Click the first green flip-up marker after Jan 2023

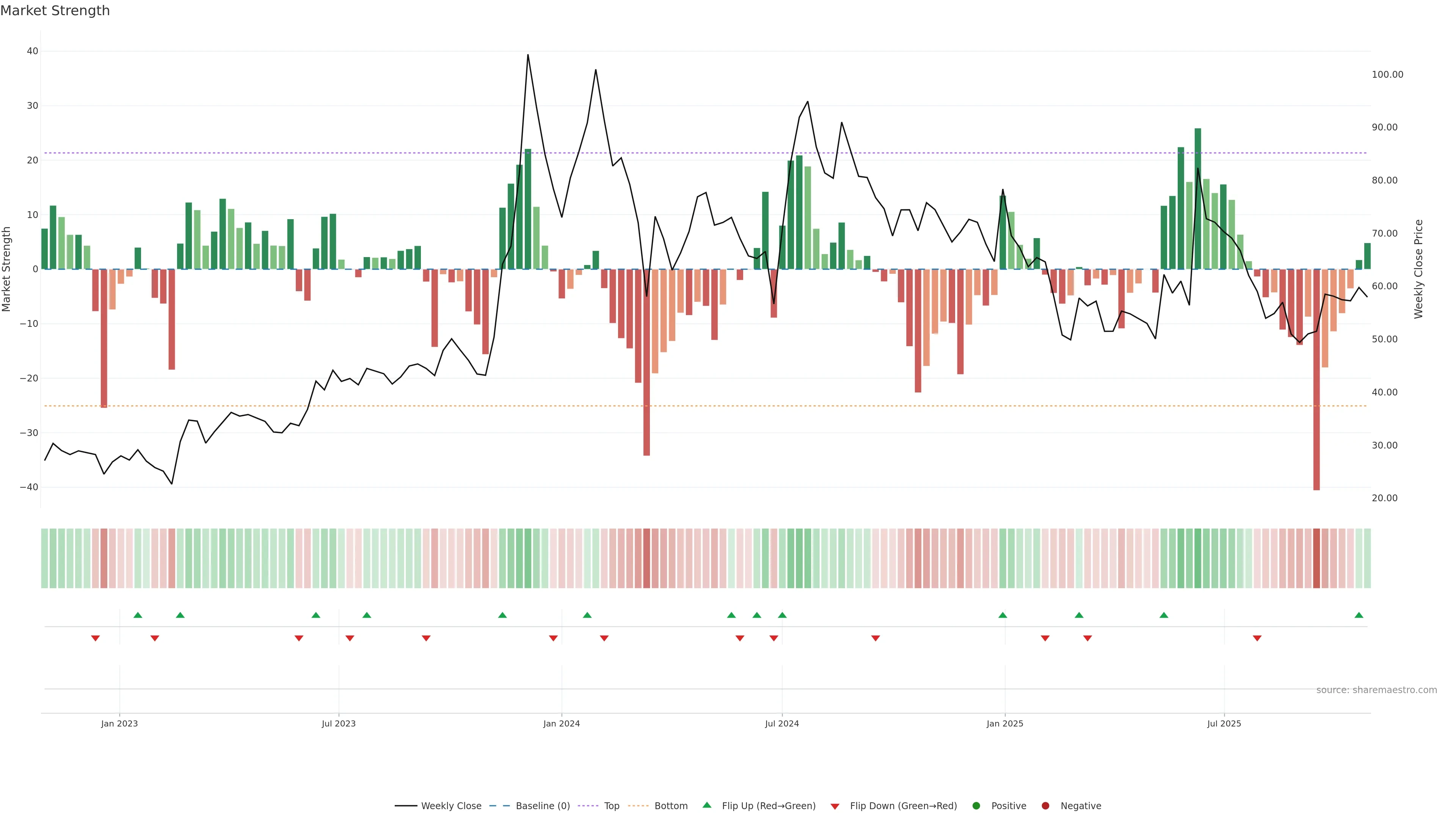click(138, 615)
